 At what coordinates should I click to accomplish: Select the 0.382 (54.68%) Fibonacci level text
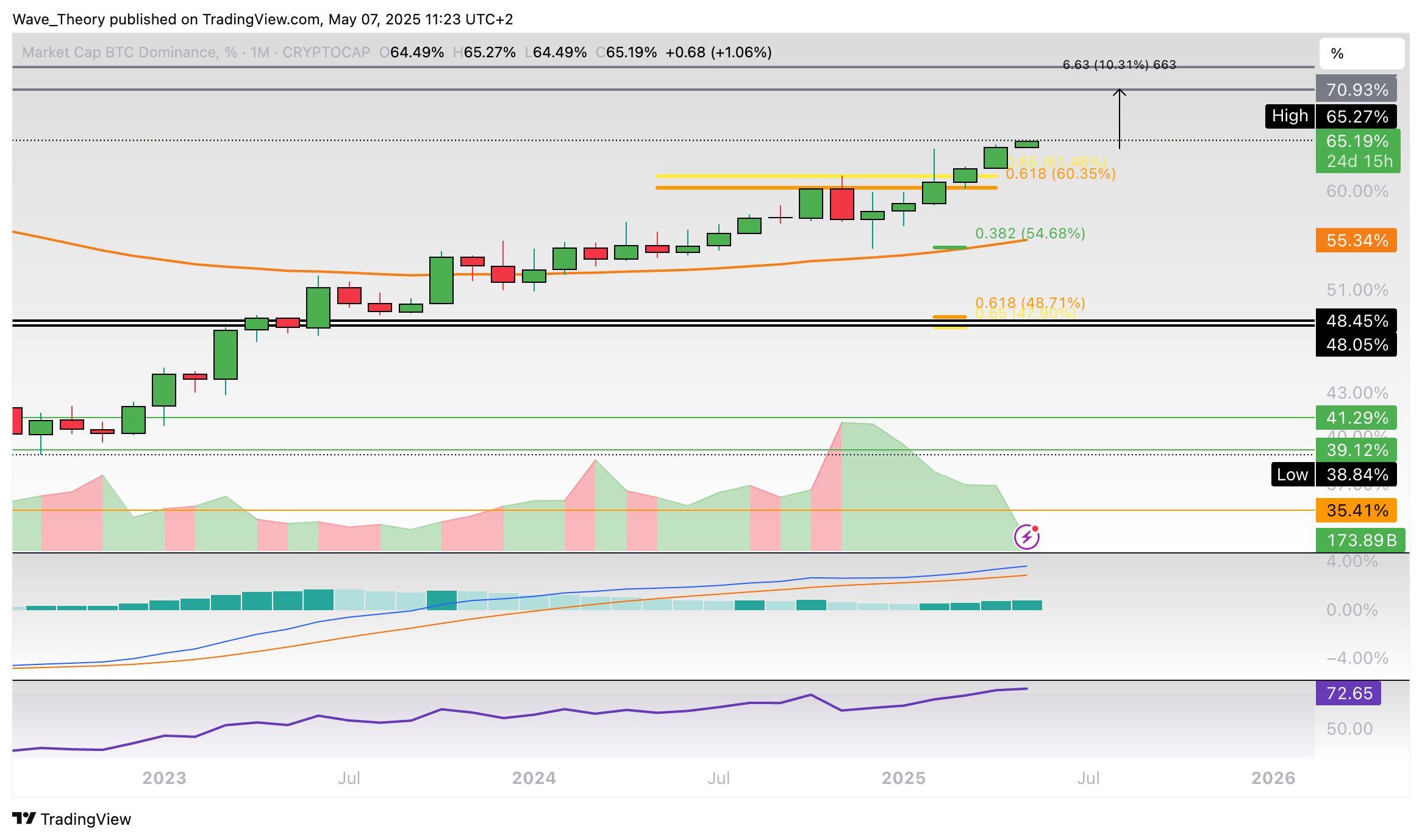click(x=1030, y=233)
